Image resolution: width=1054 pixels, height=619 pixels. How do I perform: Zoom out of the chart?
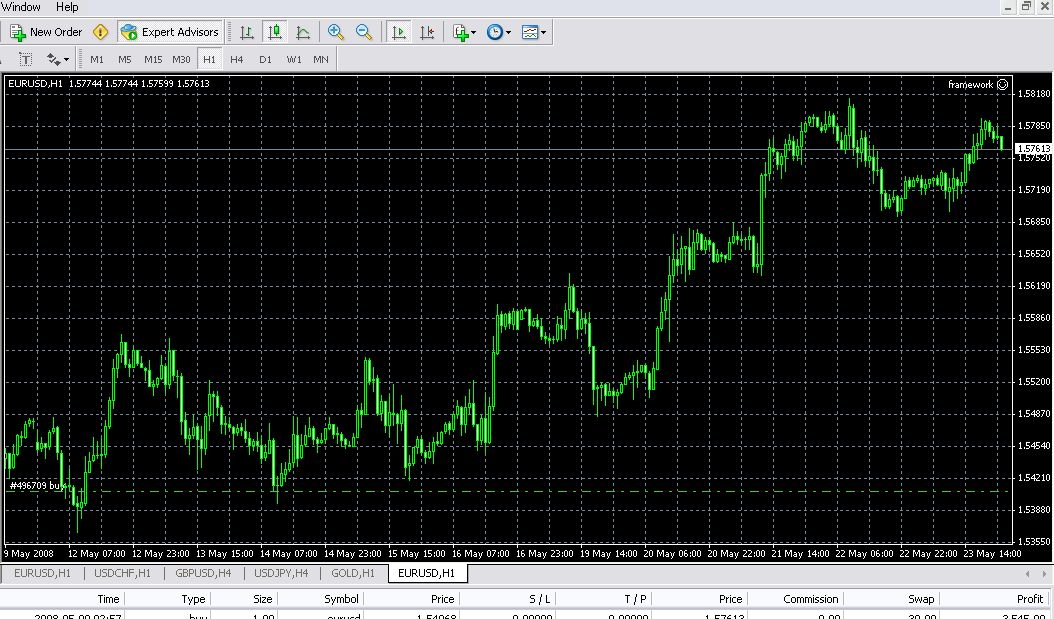364,32
